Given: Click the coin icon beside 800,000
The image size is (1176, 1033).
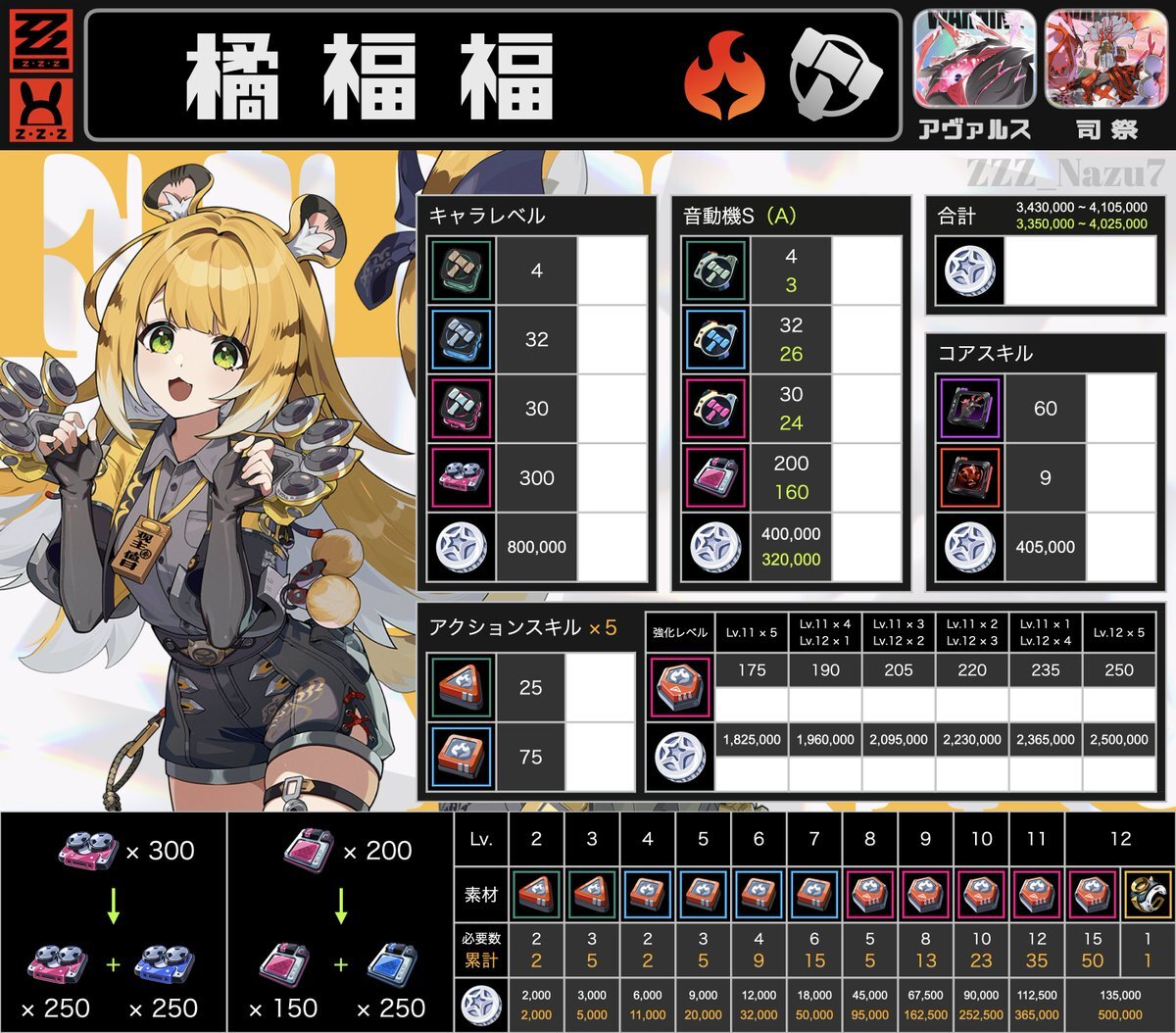Looking at the screenshot, I should (462, 547).
